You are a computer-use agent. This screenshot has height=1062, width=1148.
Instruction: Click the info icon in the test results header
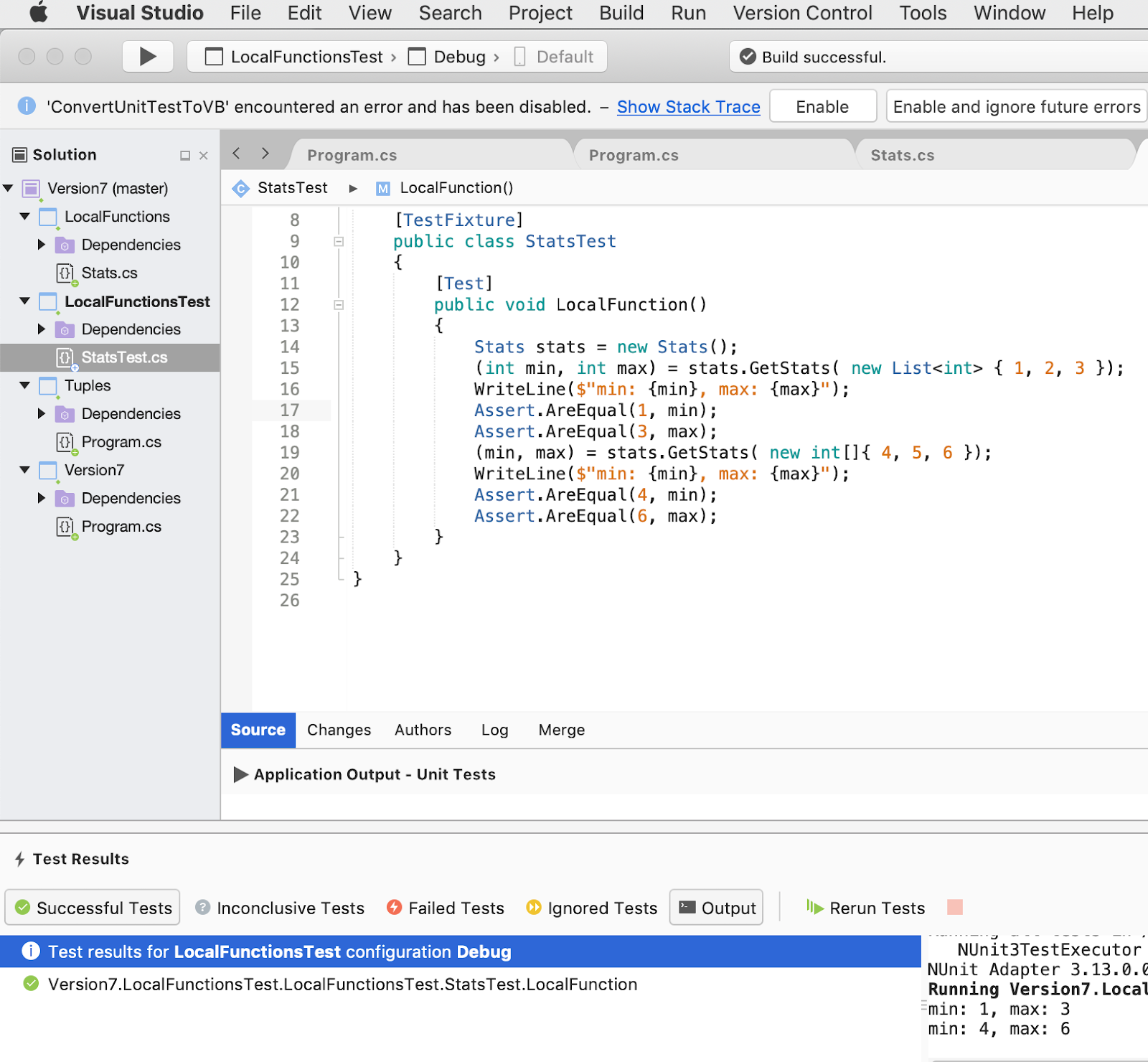31,951
